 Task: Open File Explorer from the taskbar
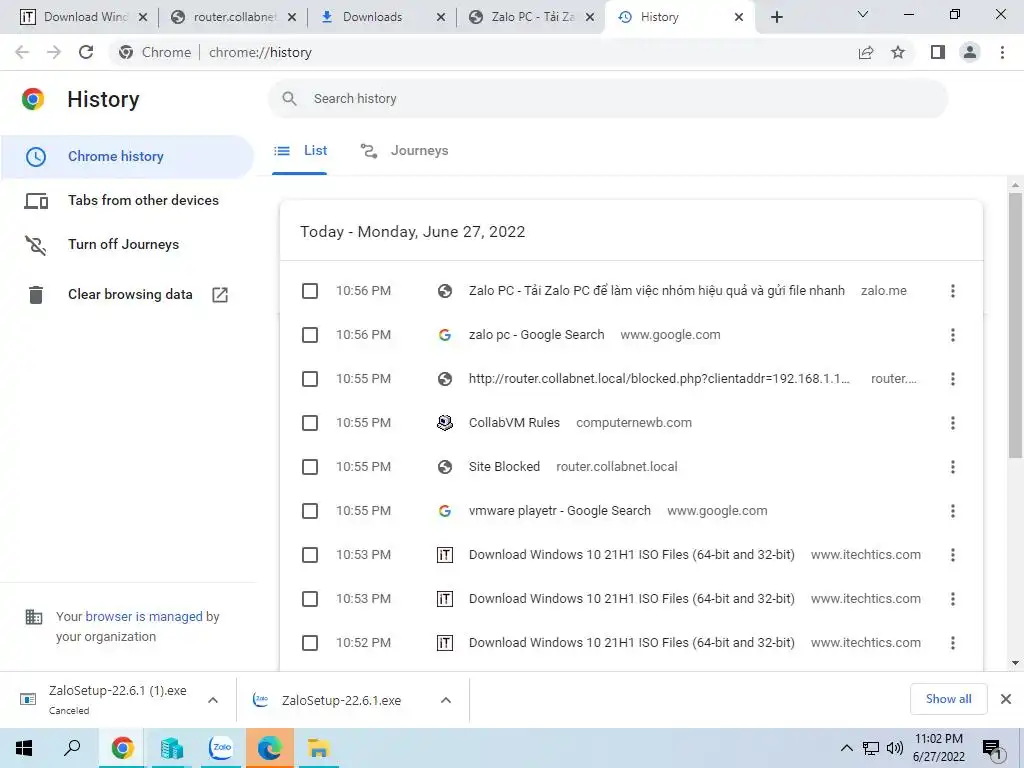point(318,748)
